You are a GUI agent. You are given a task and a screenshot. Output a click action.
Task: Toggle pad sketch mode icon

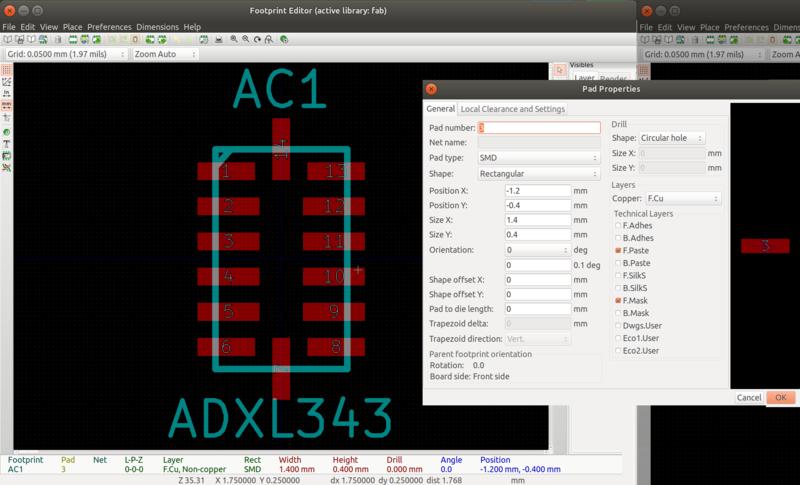pos(6,132)
